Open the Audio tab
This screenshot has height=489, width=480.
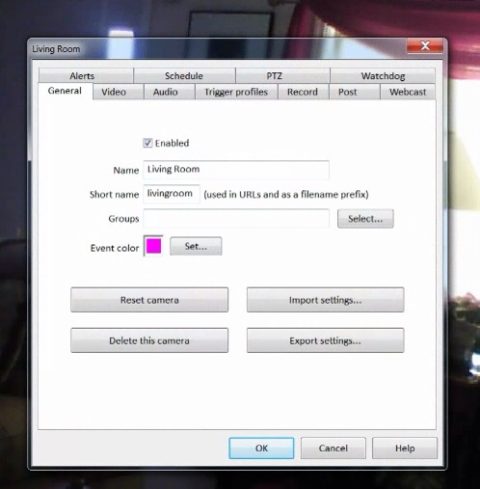click(x=169, y=92)
